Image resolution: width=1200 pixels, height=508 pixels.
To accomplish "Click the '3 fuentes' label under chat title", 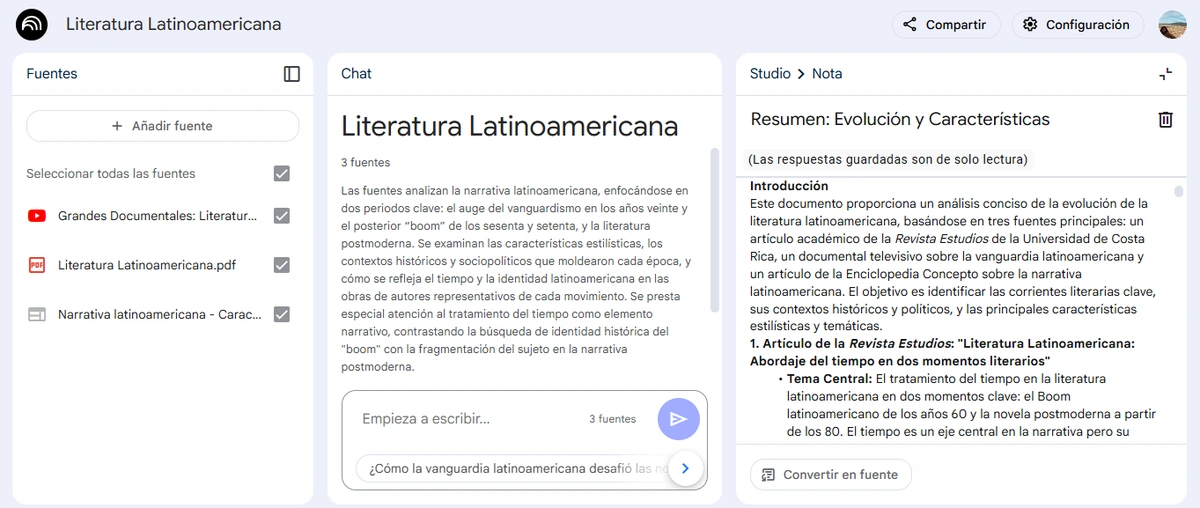I will tap(365, 162).
